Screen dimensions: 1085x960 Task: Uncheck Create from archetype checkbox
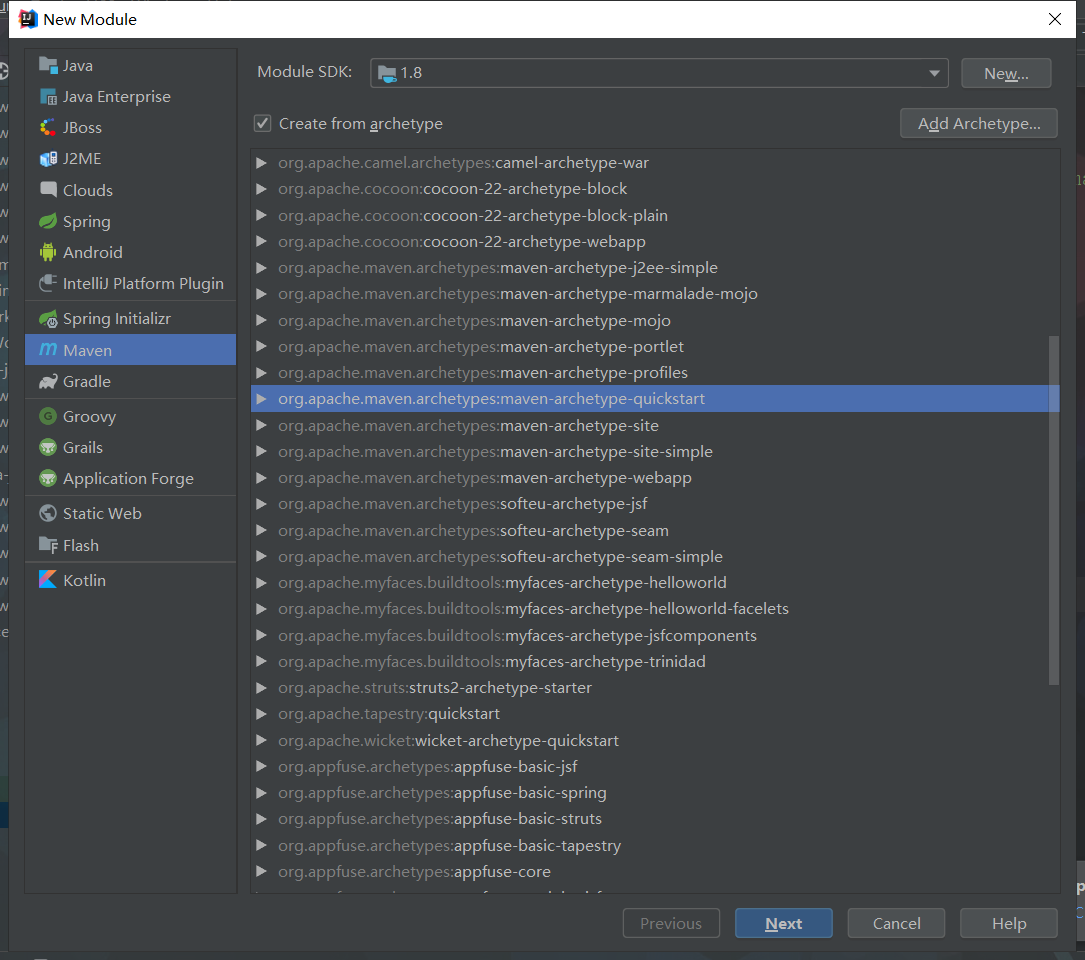[262, 123]
